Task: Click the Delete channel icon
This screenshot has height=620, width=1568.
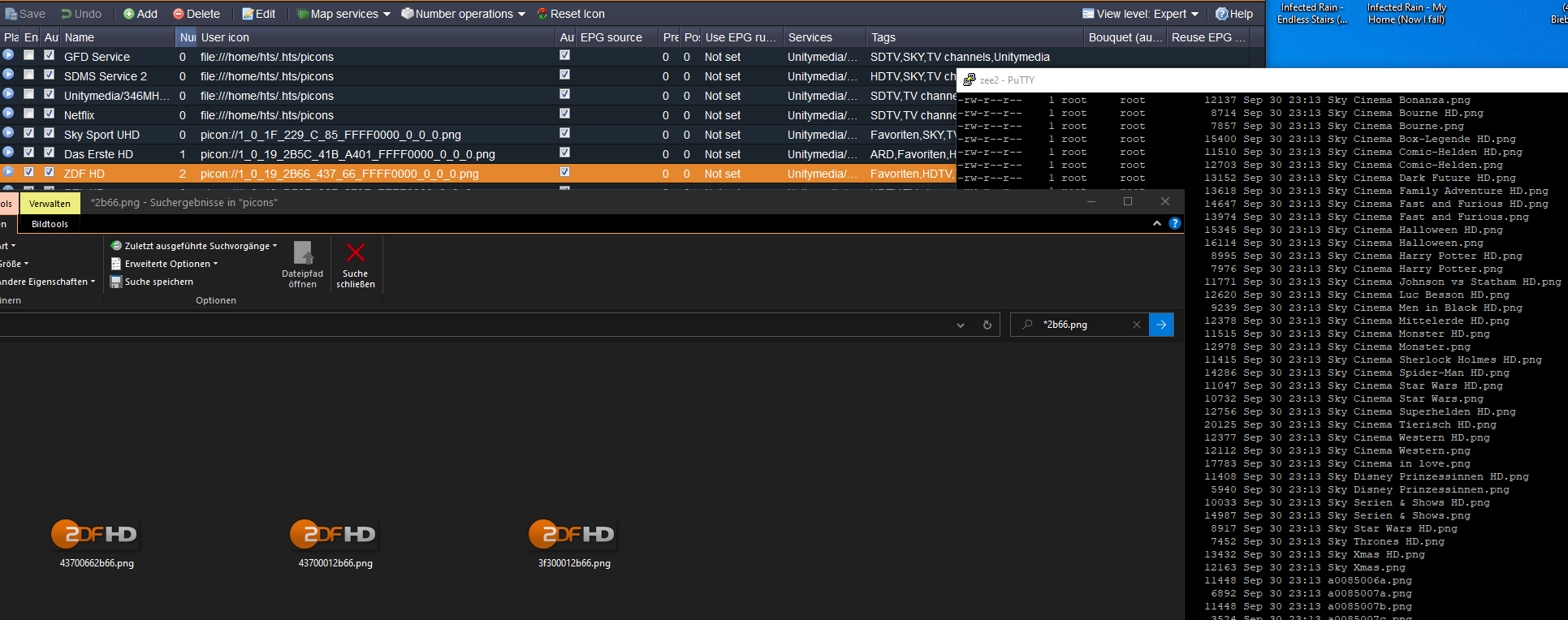Action: [x=196, y=14]
